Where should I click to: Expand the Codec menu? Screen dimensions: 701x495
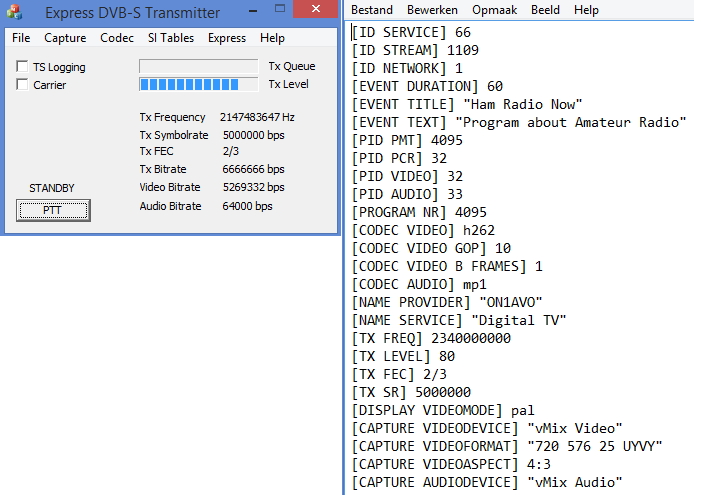[x=116, y=38]
